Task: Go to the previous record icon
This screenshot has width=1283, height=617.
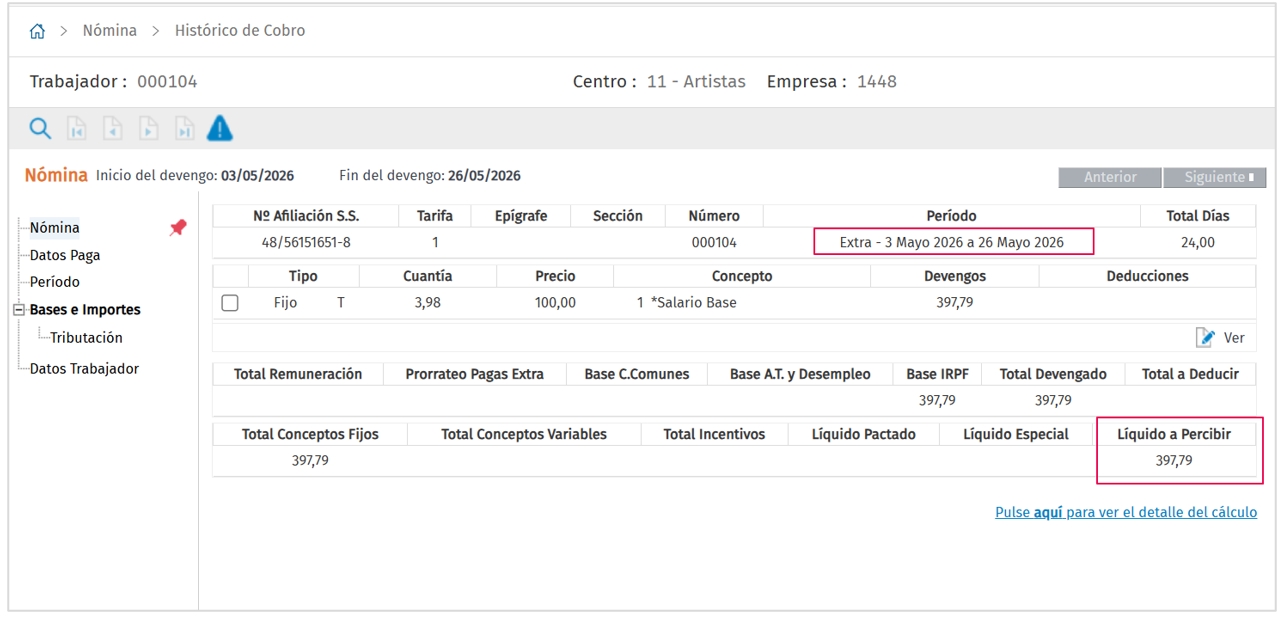Action: (112, 128)
